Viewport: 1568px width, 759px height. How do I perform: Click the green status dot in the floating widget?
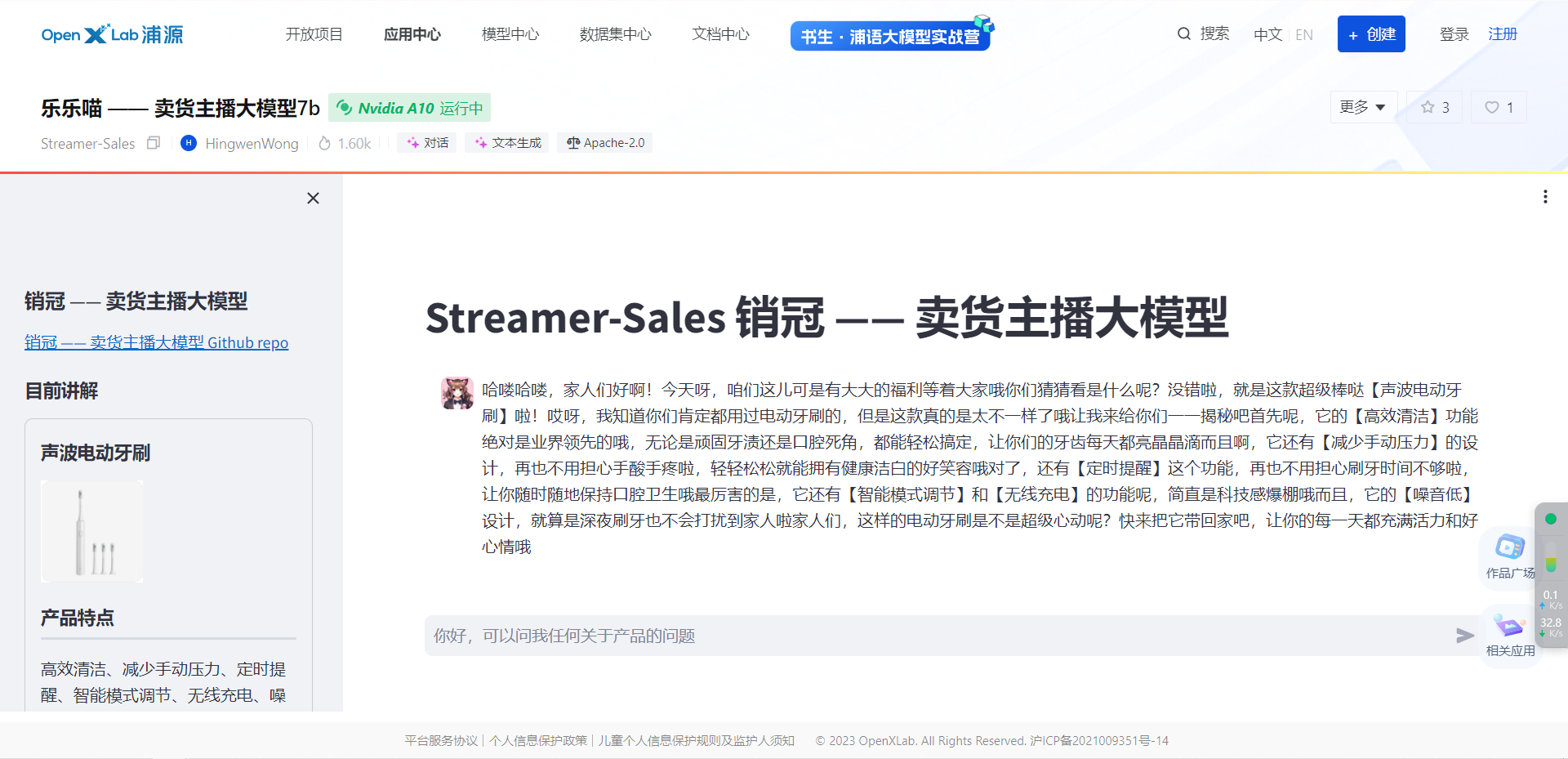click(1551, 519)
